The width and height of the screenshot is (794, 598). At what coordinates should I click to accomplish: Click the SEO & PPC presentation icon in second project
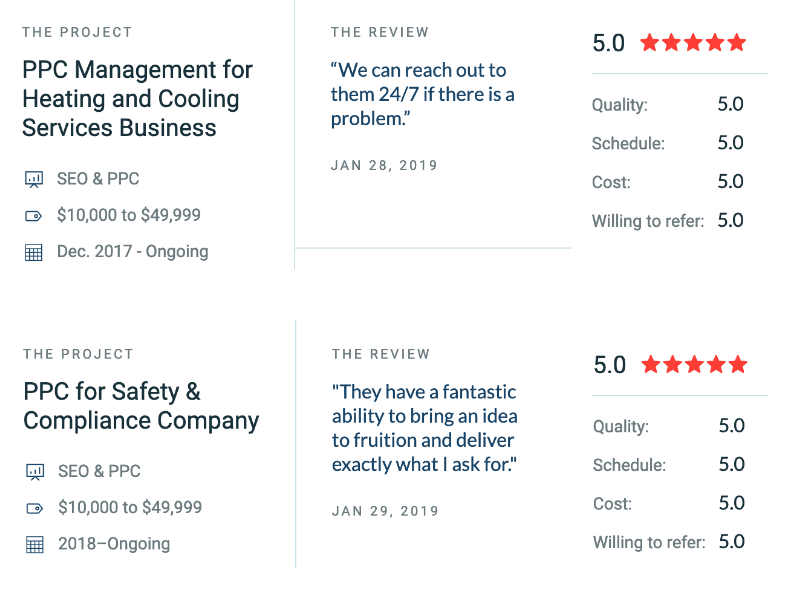click(35, 472)
